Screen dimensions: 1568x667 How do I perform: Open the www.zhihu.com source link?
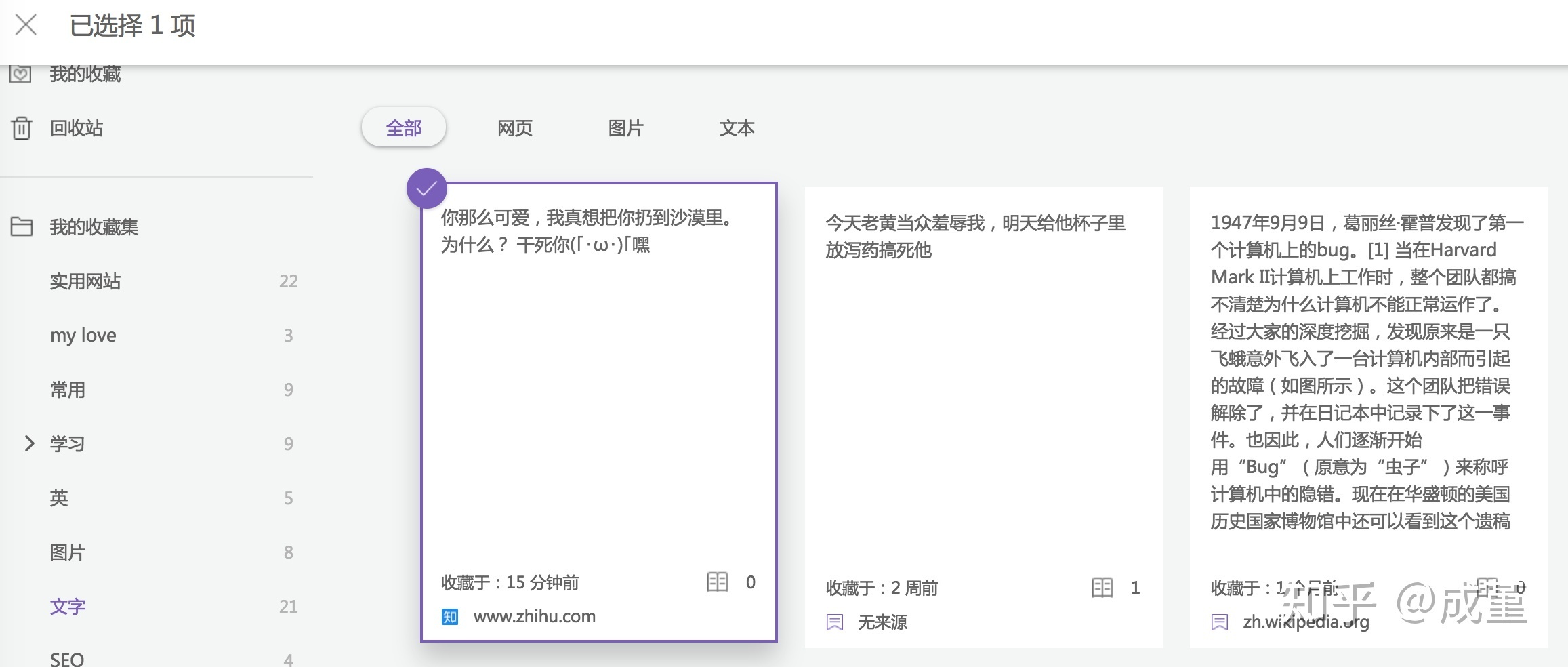pyautogui.click(x=534, y=617)
